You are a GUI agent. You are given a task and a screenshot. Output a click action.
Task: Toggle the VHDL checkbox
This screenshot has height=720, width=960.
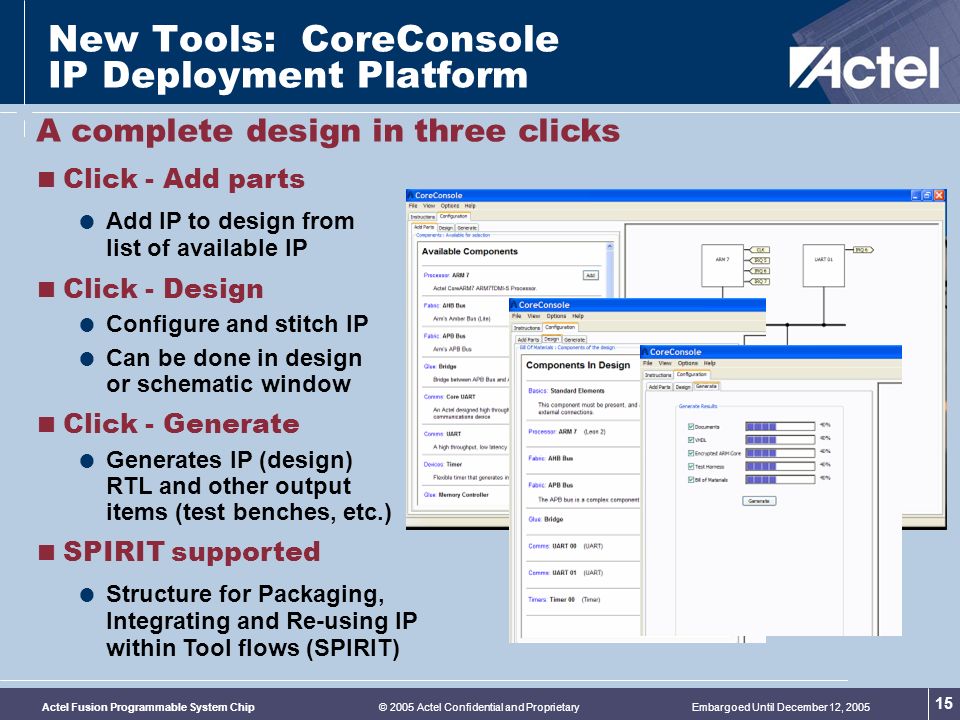(691, 440)
